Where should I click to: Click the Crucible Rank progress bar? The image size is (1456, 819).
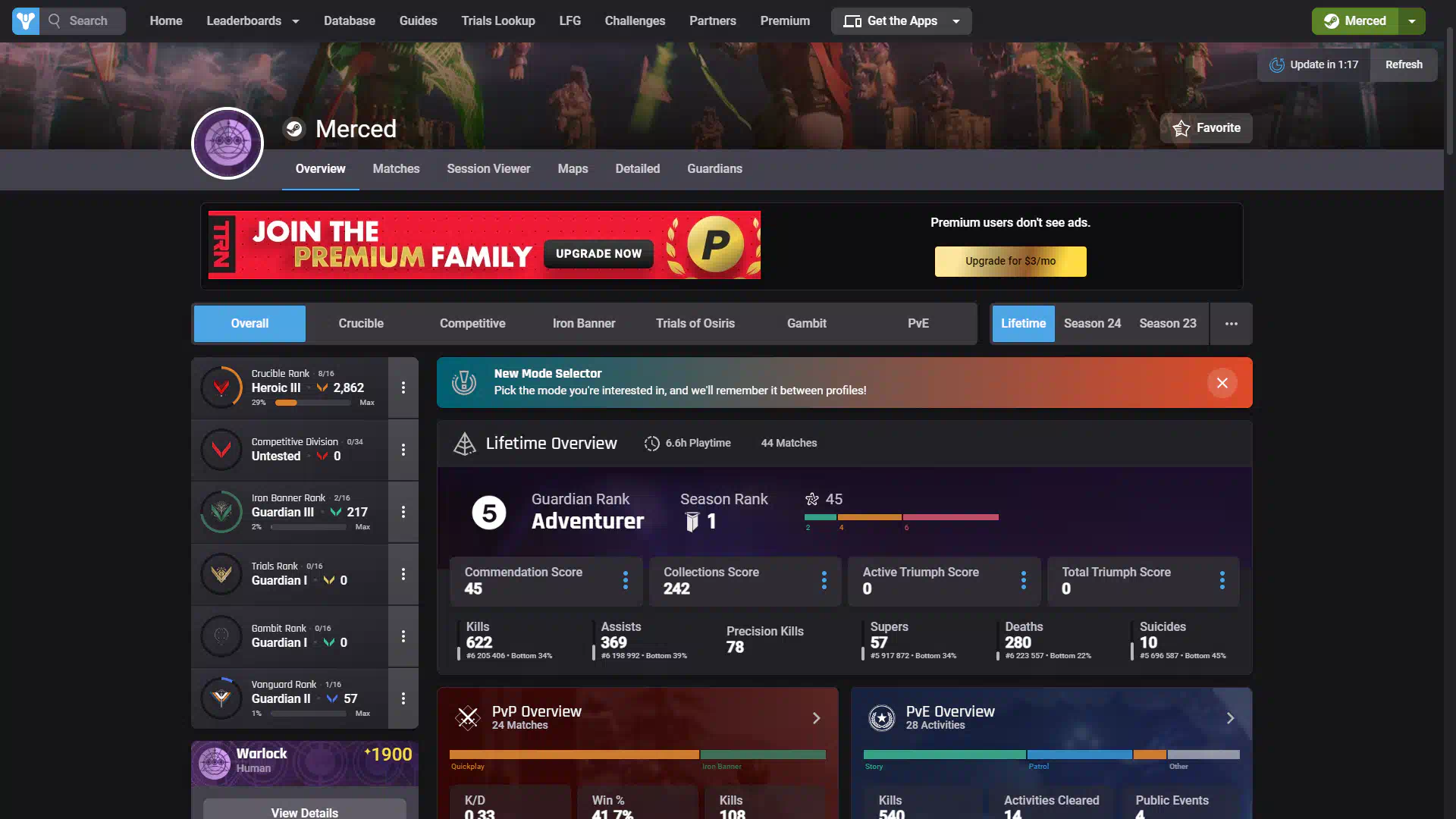313,403
